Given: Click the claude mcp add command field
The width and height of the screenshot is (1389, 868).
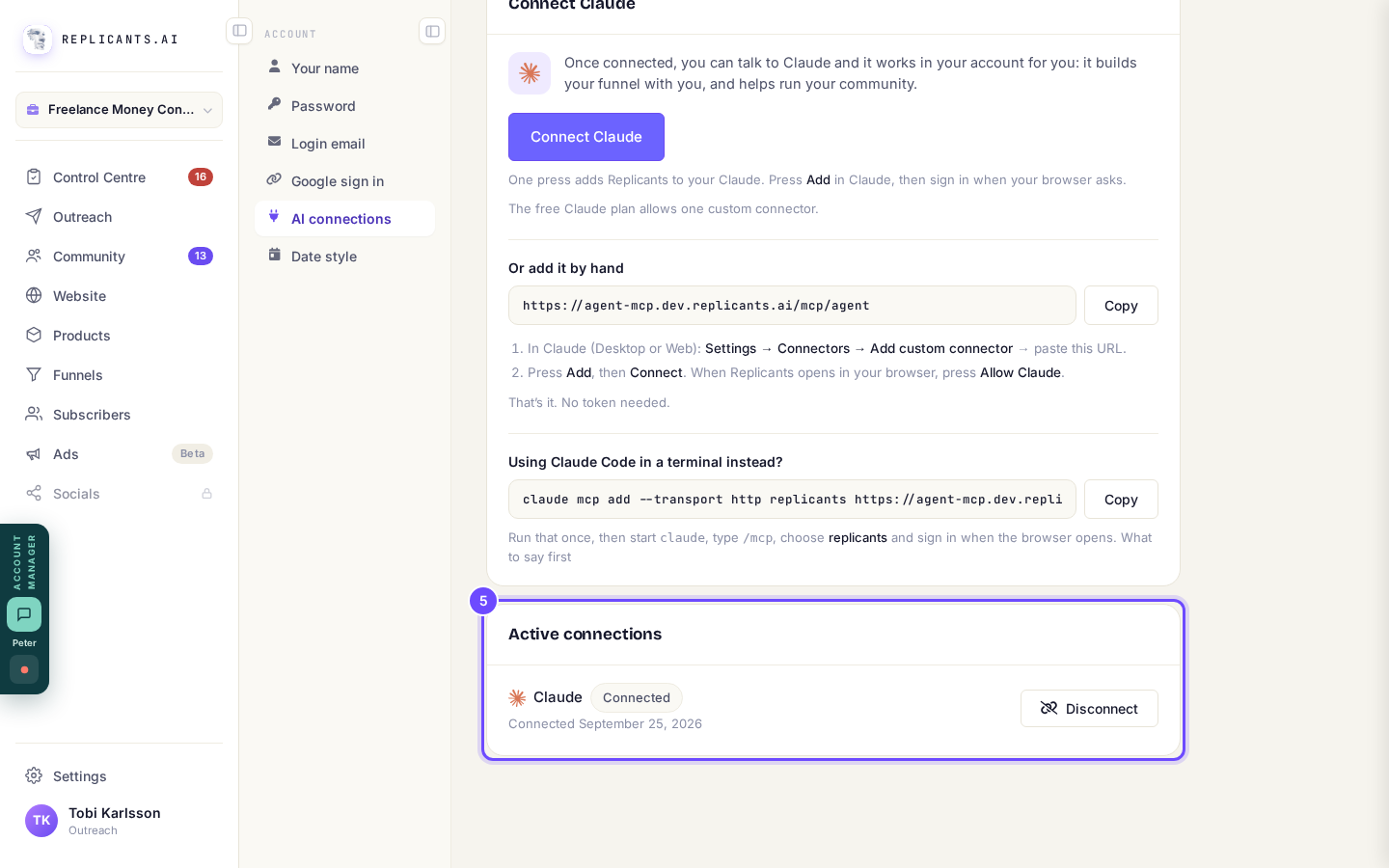Looking at the screenshot, I should tap(792, 500).
